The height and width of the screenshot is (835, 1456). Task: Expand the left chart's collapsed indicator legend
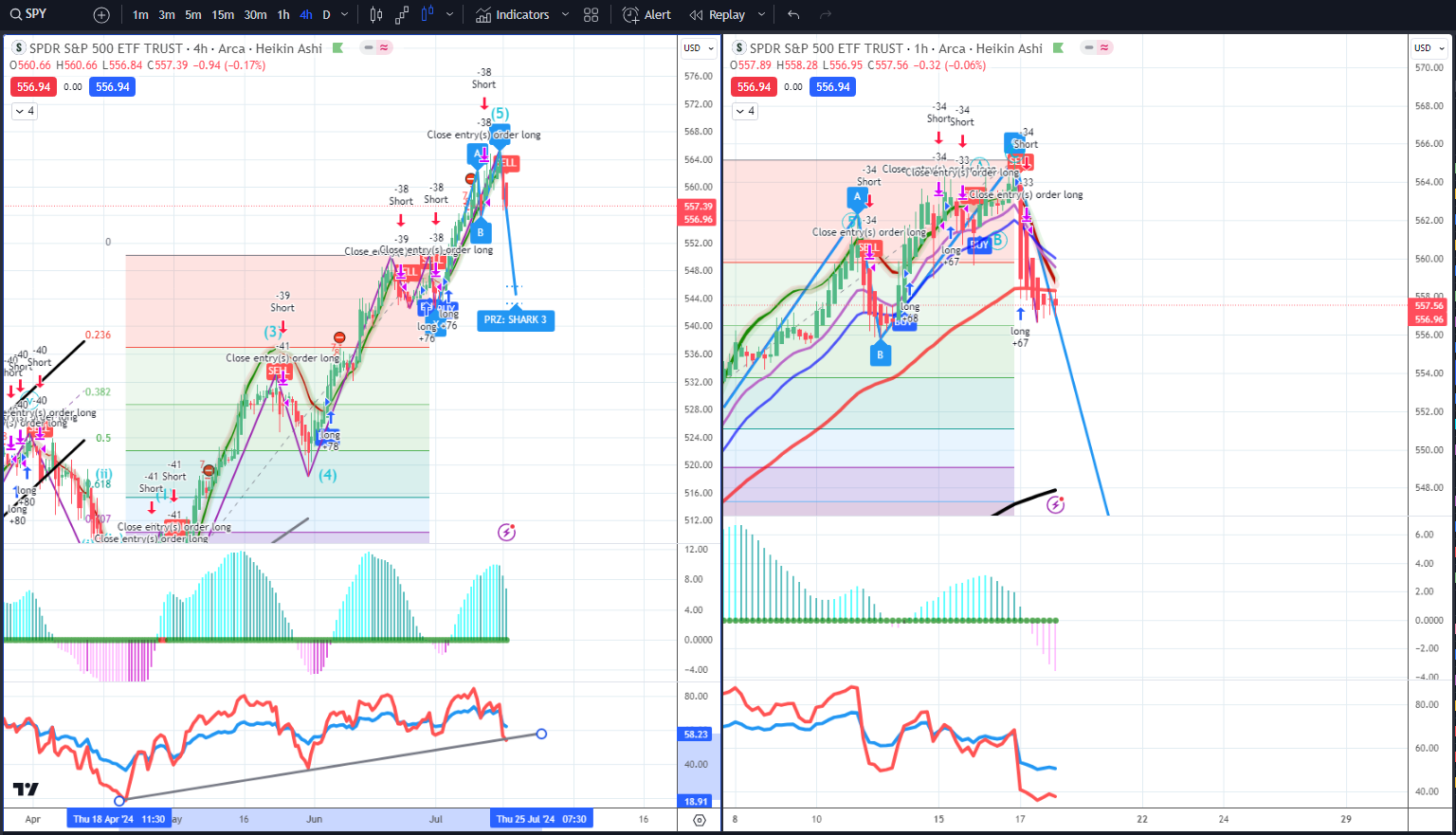(x=25, y=111)
